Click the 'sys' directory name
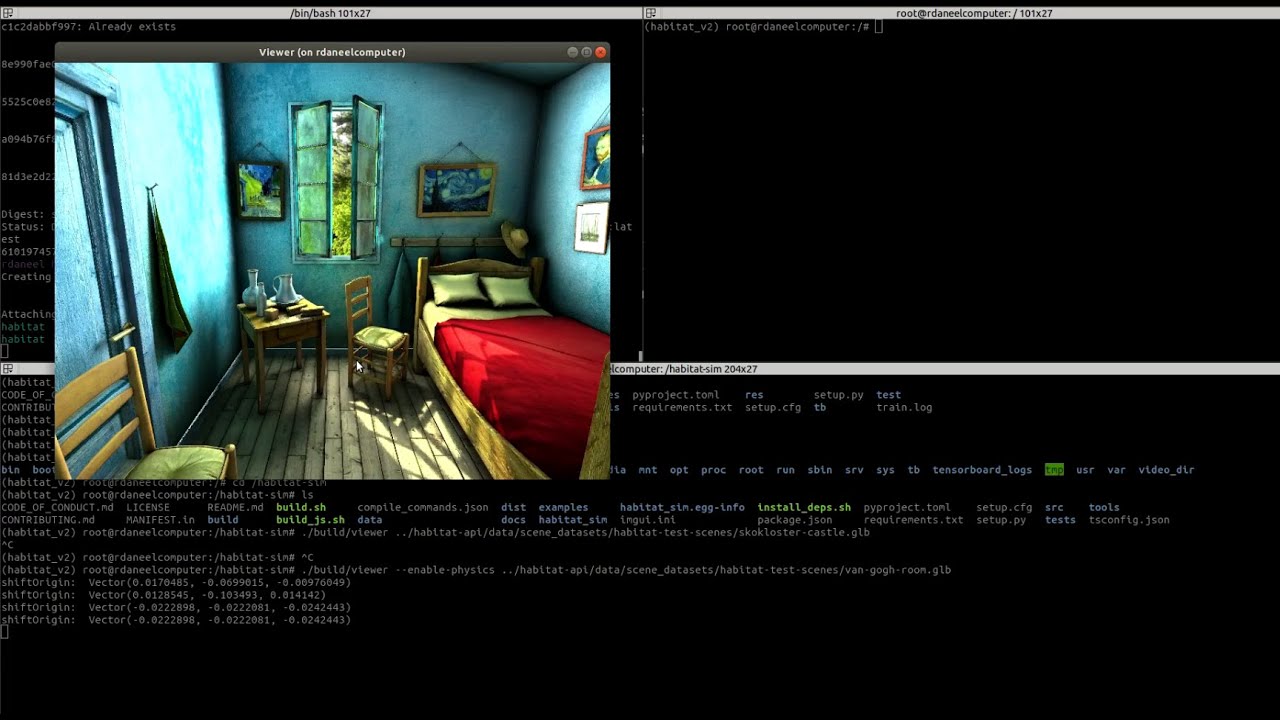This screenshot has height=720, width=1280. 885,470
